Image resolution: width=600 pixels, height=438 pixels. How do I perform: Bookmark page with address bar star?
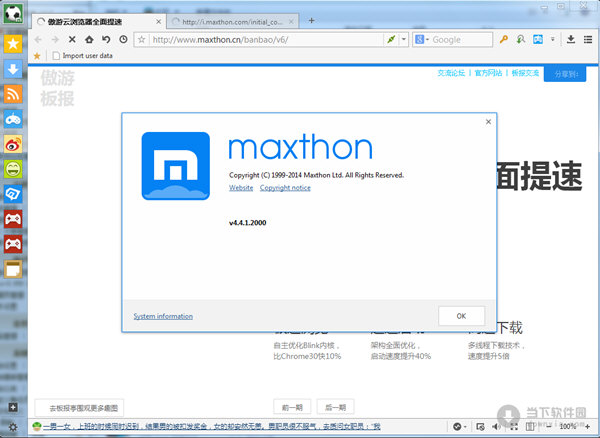(x=142, y=39)
